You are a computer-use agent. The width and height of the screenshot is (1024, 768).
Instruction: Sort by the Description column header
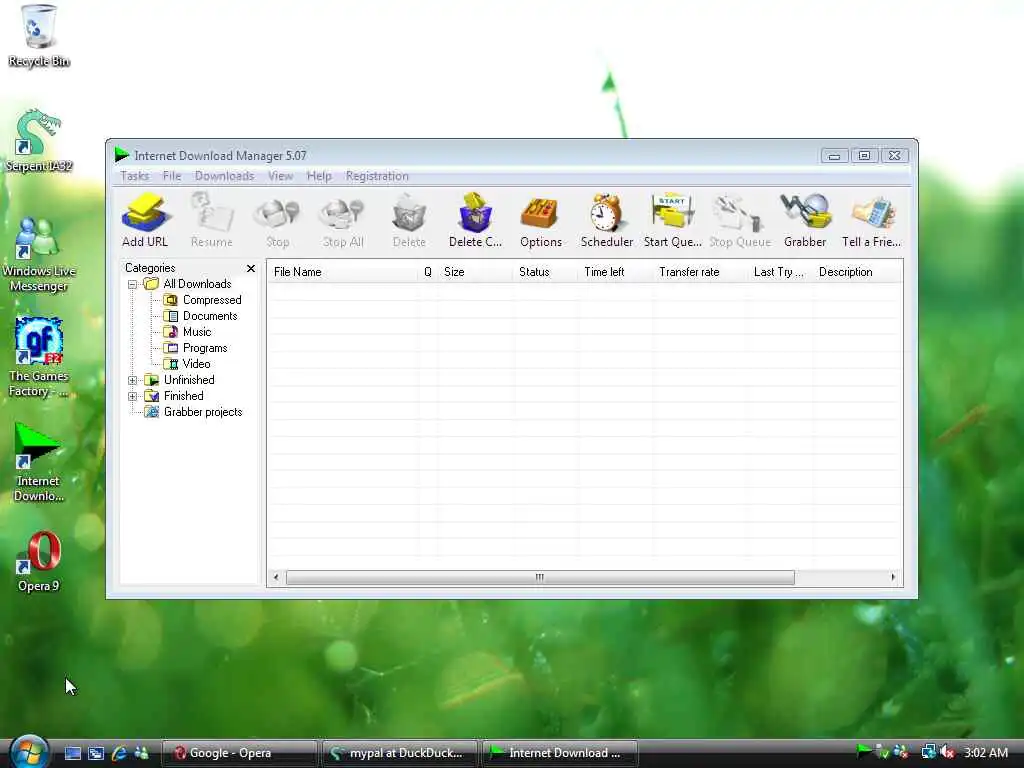[x=857, y=272]
